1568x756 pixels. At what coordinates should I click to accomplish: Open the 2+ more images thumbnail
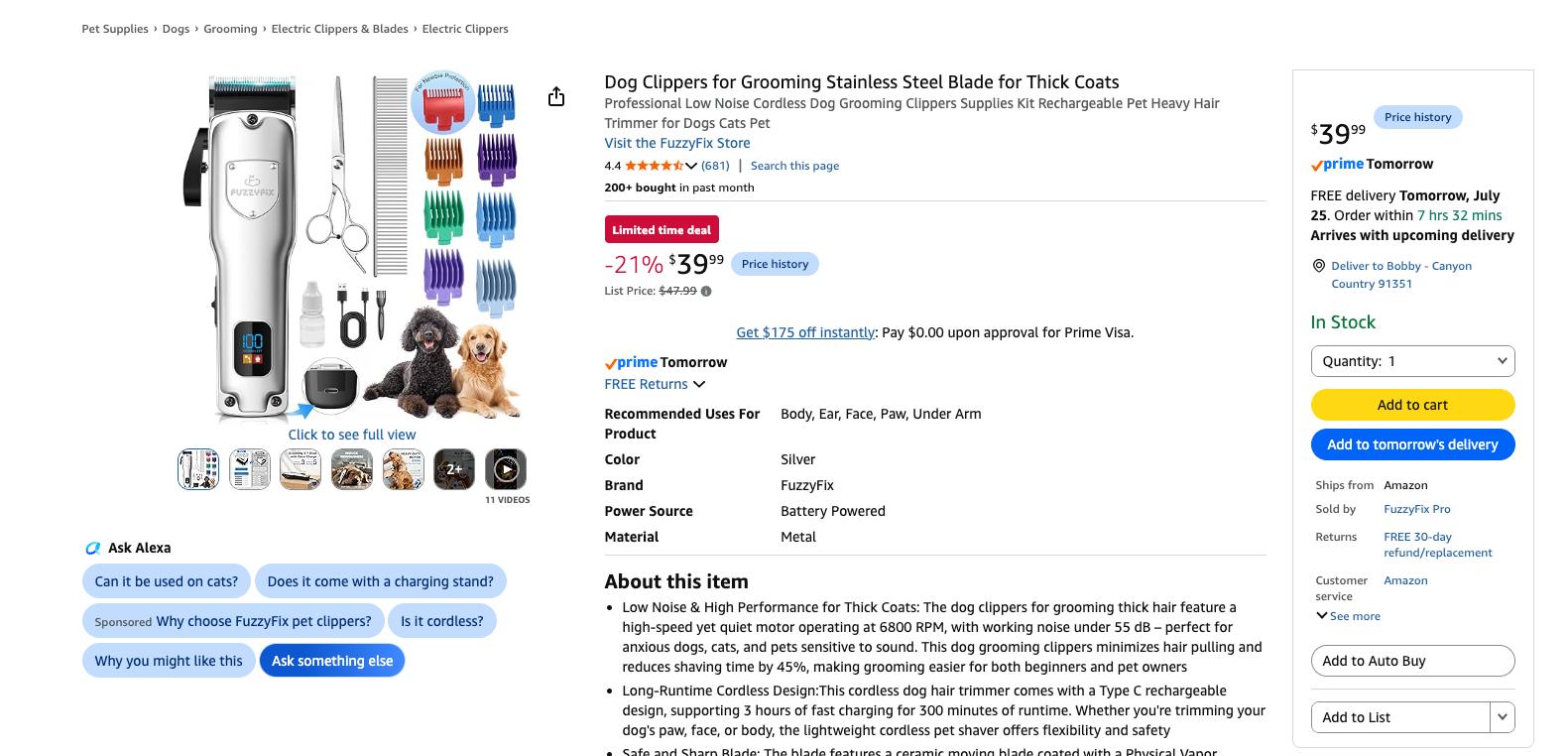(x=454, y=469)
